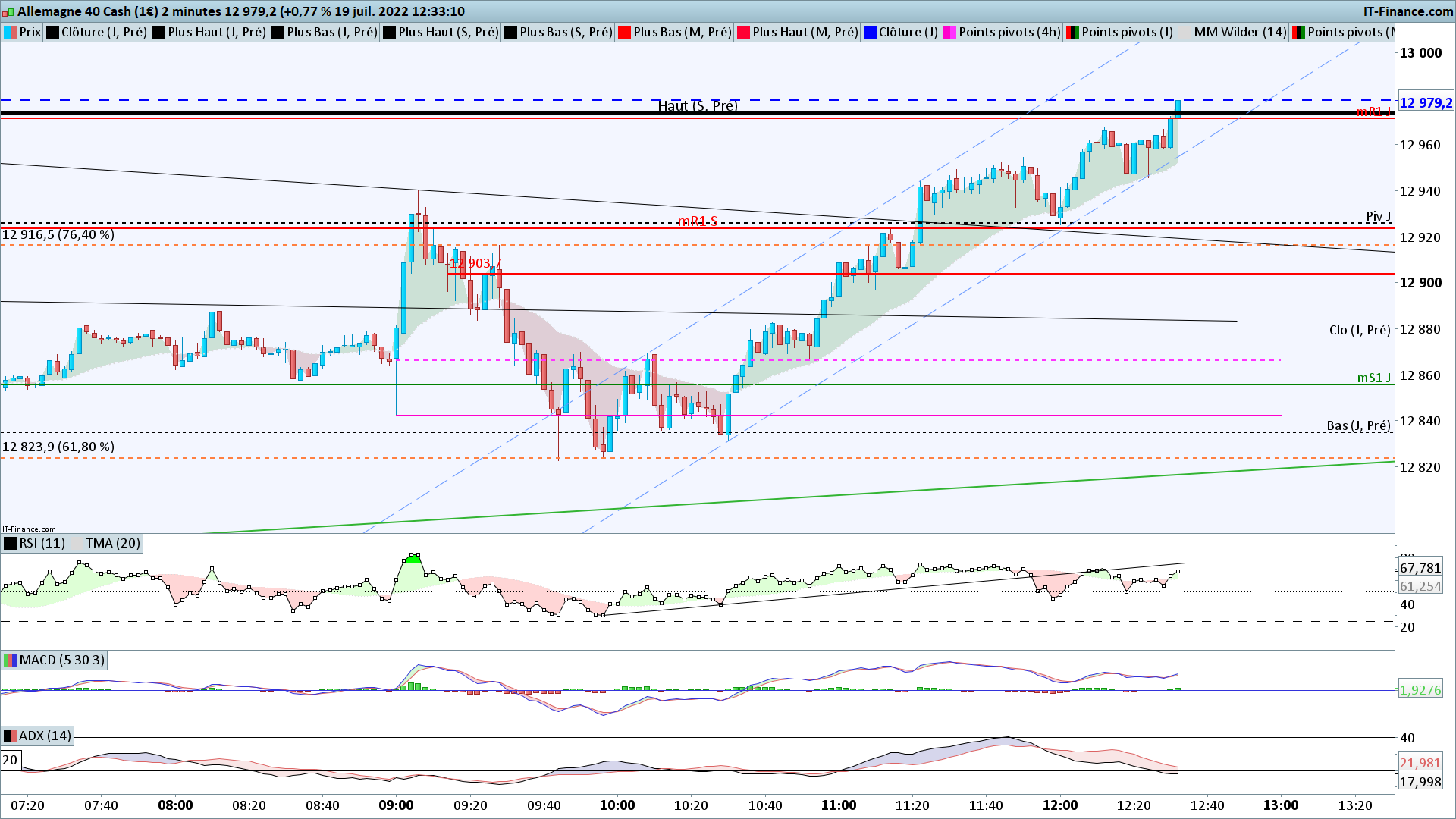Click the candlestick chart icon in title bar

point(9,11)
